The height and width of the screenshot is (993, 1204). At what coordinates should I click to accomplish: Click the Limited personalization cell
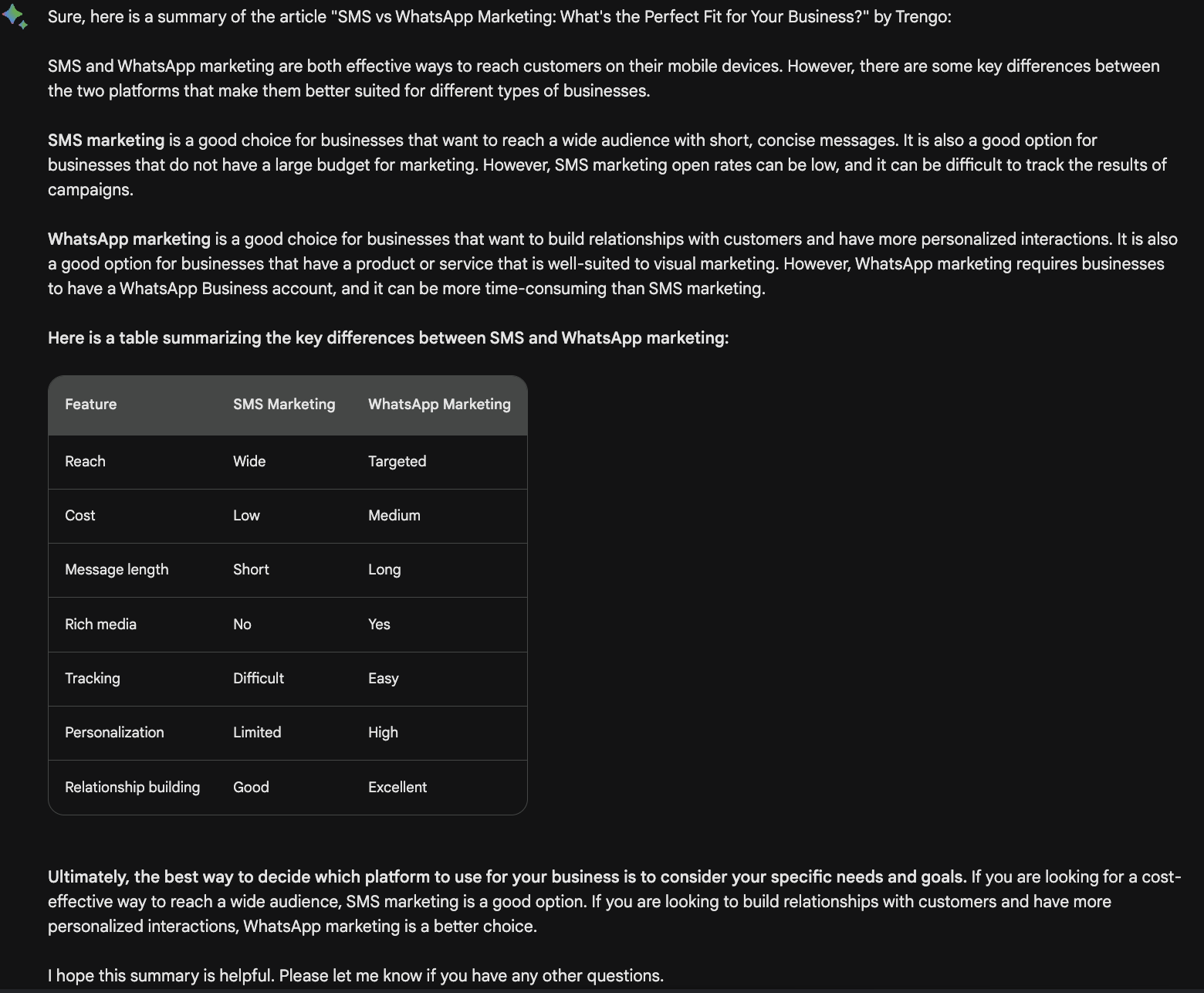[257, 733]
